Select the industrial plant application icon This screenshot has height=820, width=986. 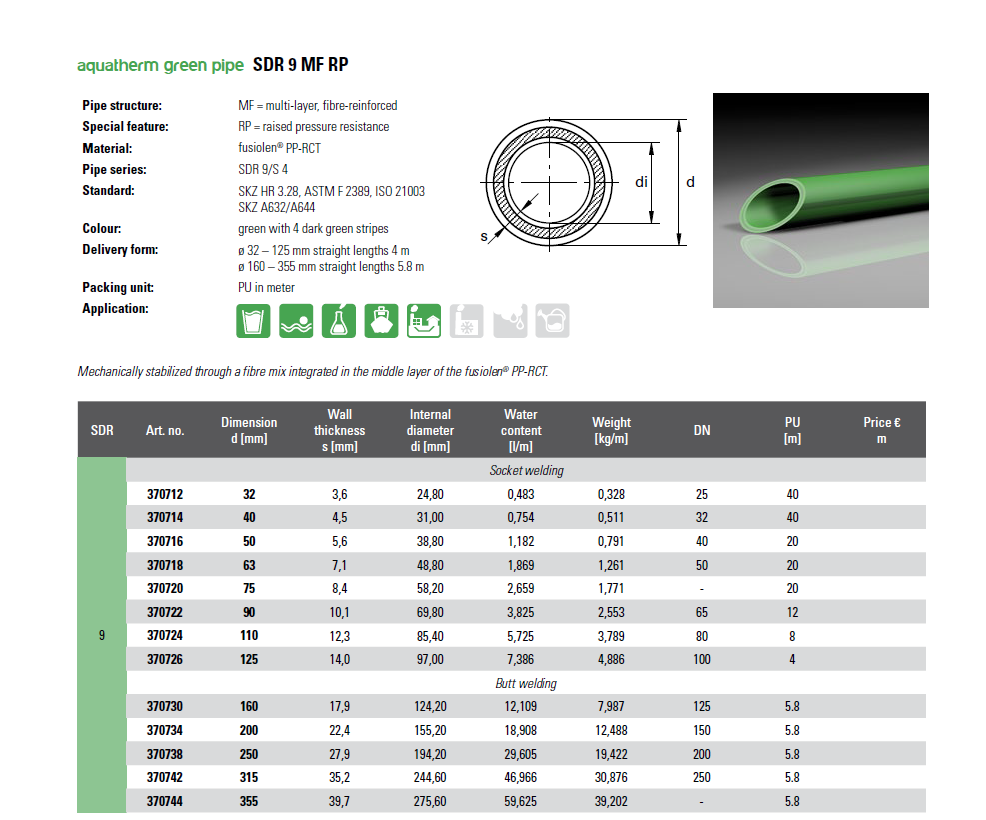coord(423,320)
